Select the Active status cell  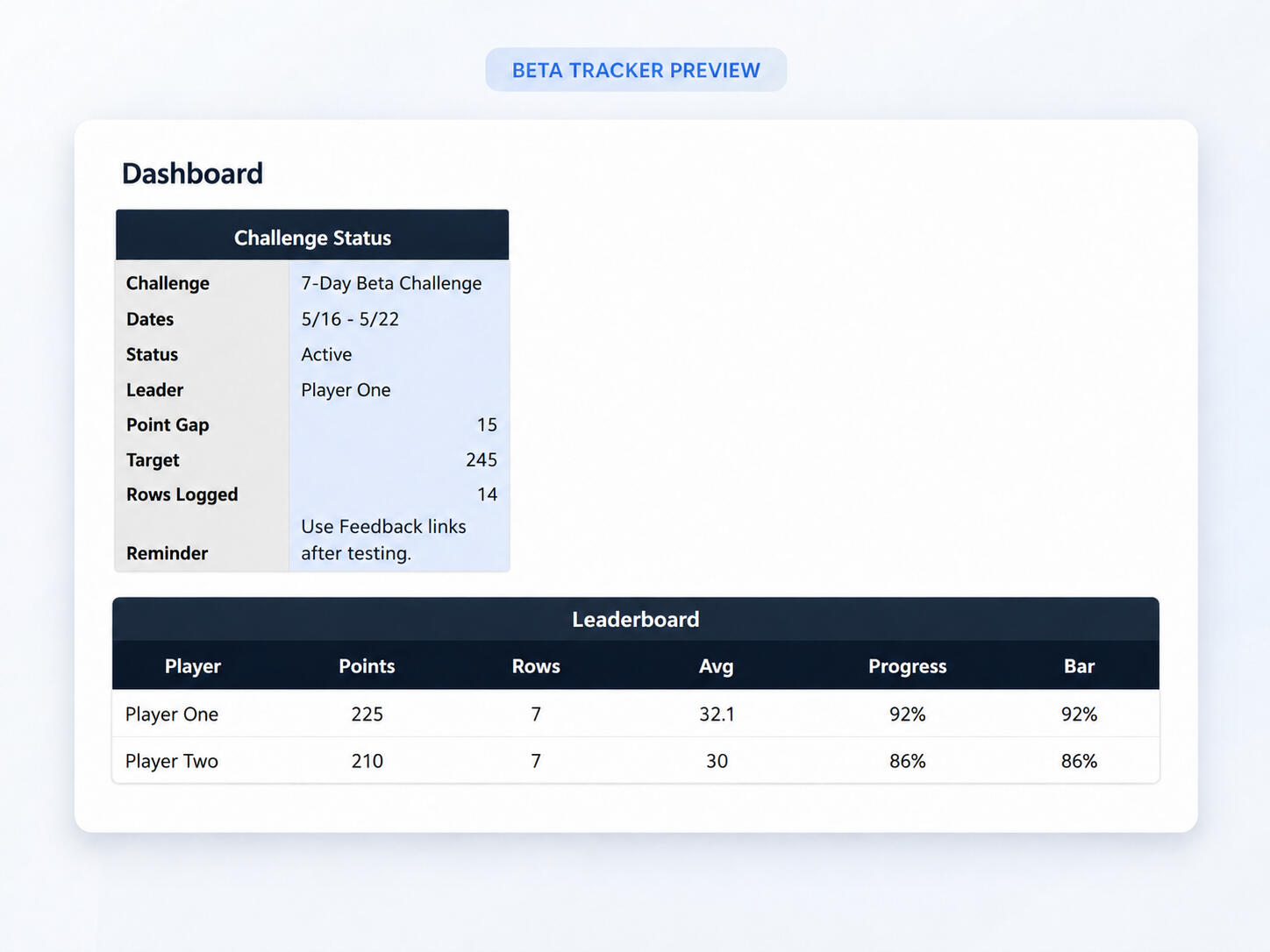click(x=399, y=354)
